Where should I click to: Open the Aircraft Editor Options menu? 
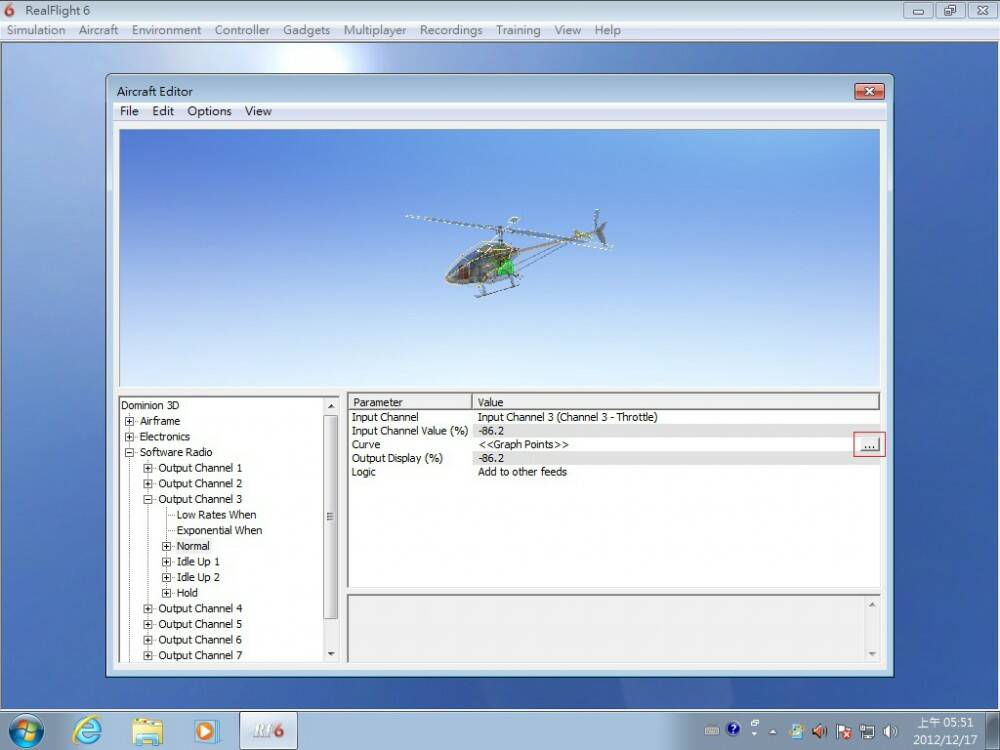click(x=209, y=111)
